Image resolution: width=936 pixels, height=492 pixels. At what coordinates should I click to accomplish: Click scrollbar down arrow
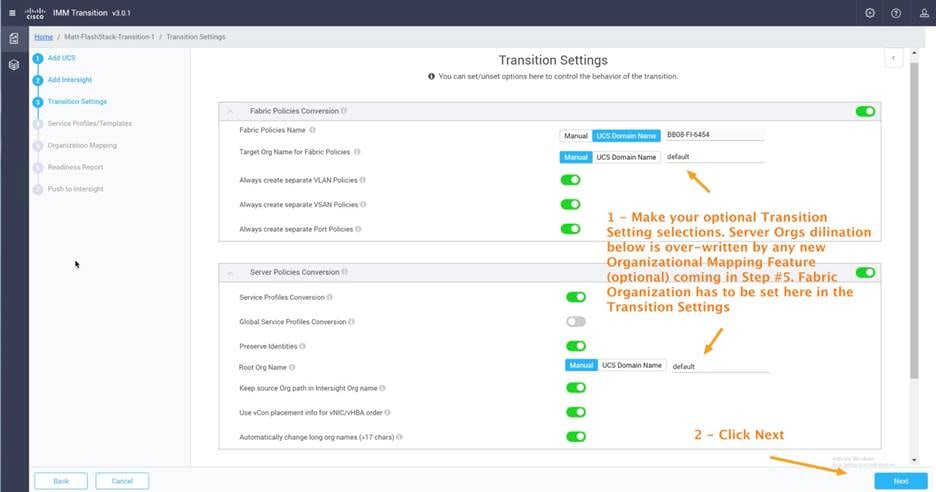914,460
